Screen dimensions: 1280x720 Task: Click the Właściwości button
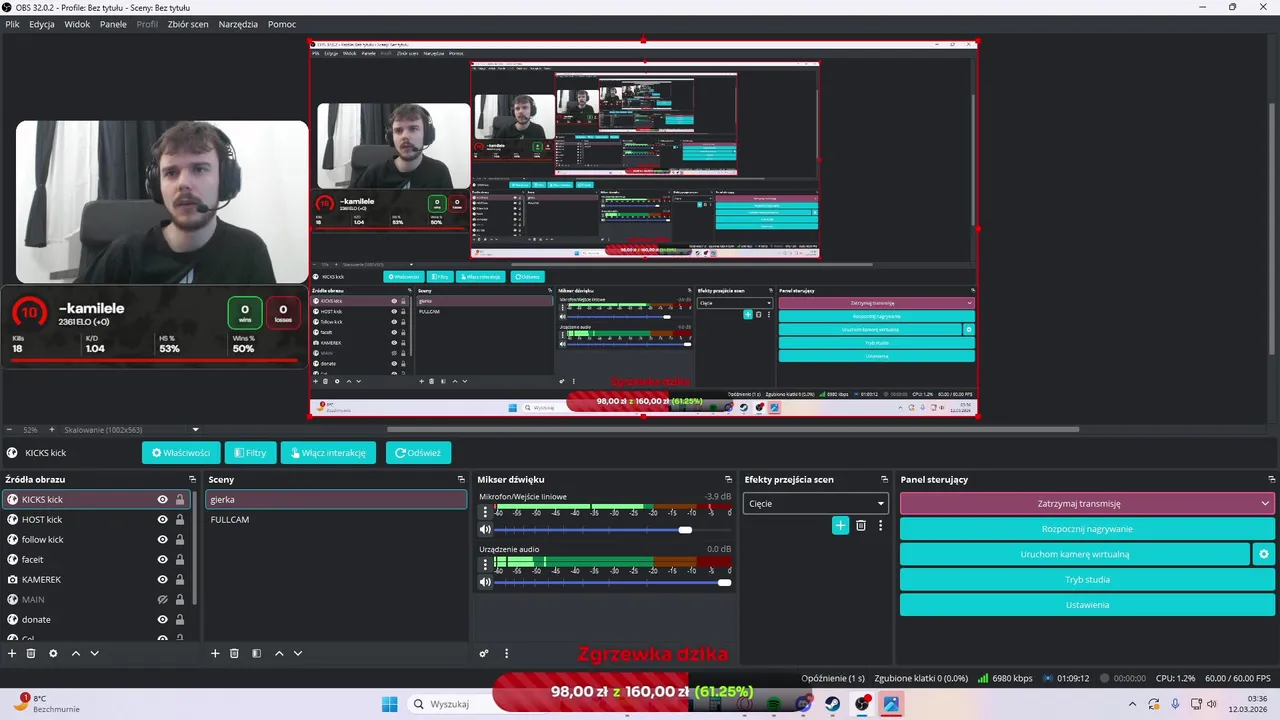tap(181, 452)
